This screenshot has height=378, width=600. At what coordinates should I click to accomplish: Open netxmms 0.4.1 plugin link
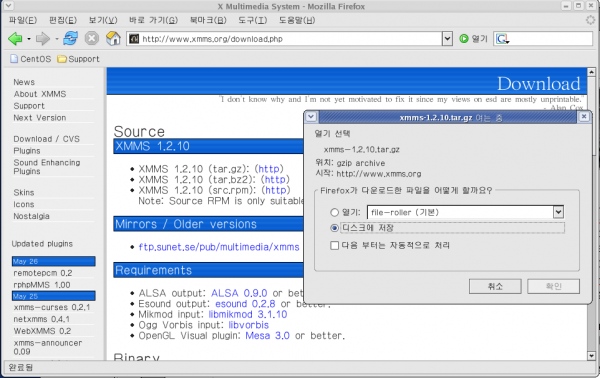click(x=42, y=319)
